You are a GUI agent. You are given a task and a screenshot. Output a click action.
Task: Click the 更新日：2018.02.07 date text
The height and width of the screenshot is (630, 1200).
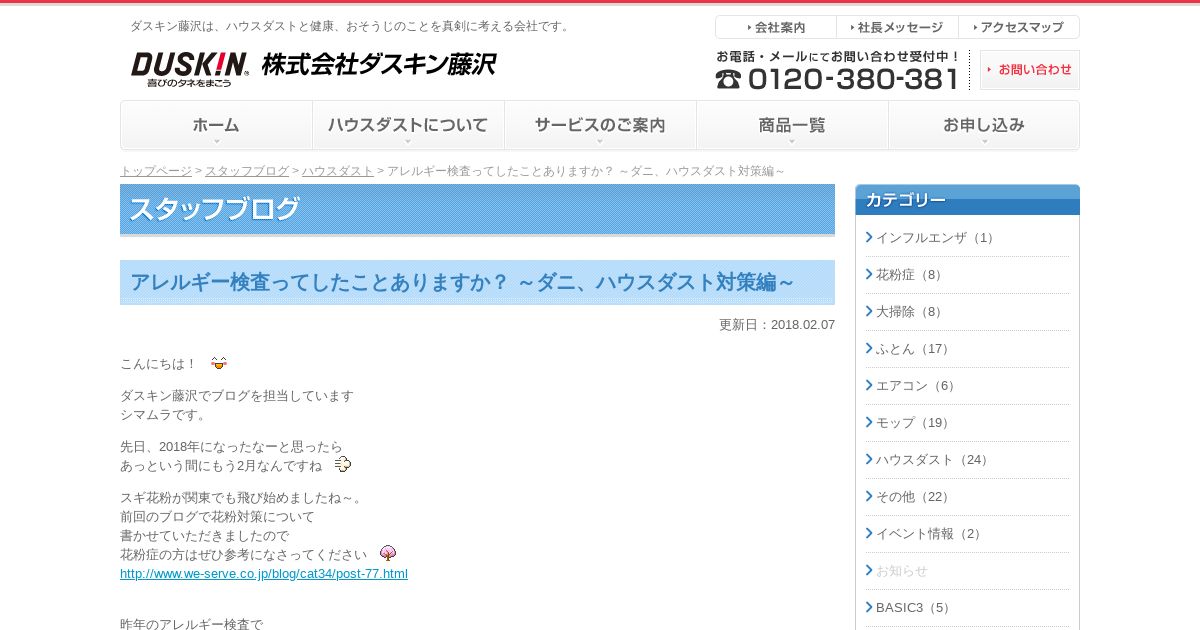(777, 325)
